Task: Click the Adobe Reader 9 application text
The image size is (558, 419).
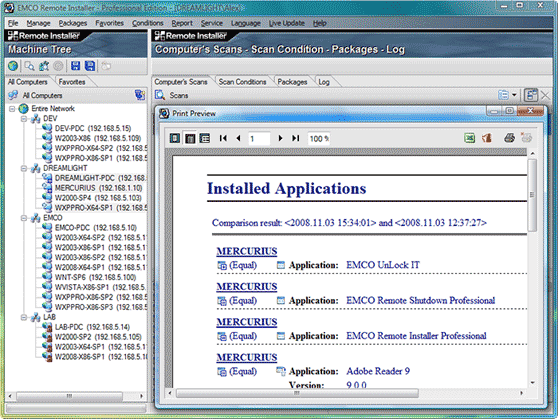Action: tap(378, 371)
